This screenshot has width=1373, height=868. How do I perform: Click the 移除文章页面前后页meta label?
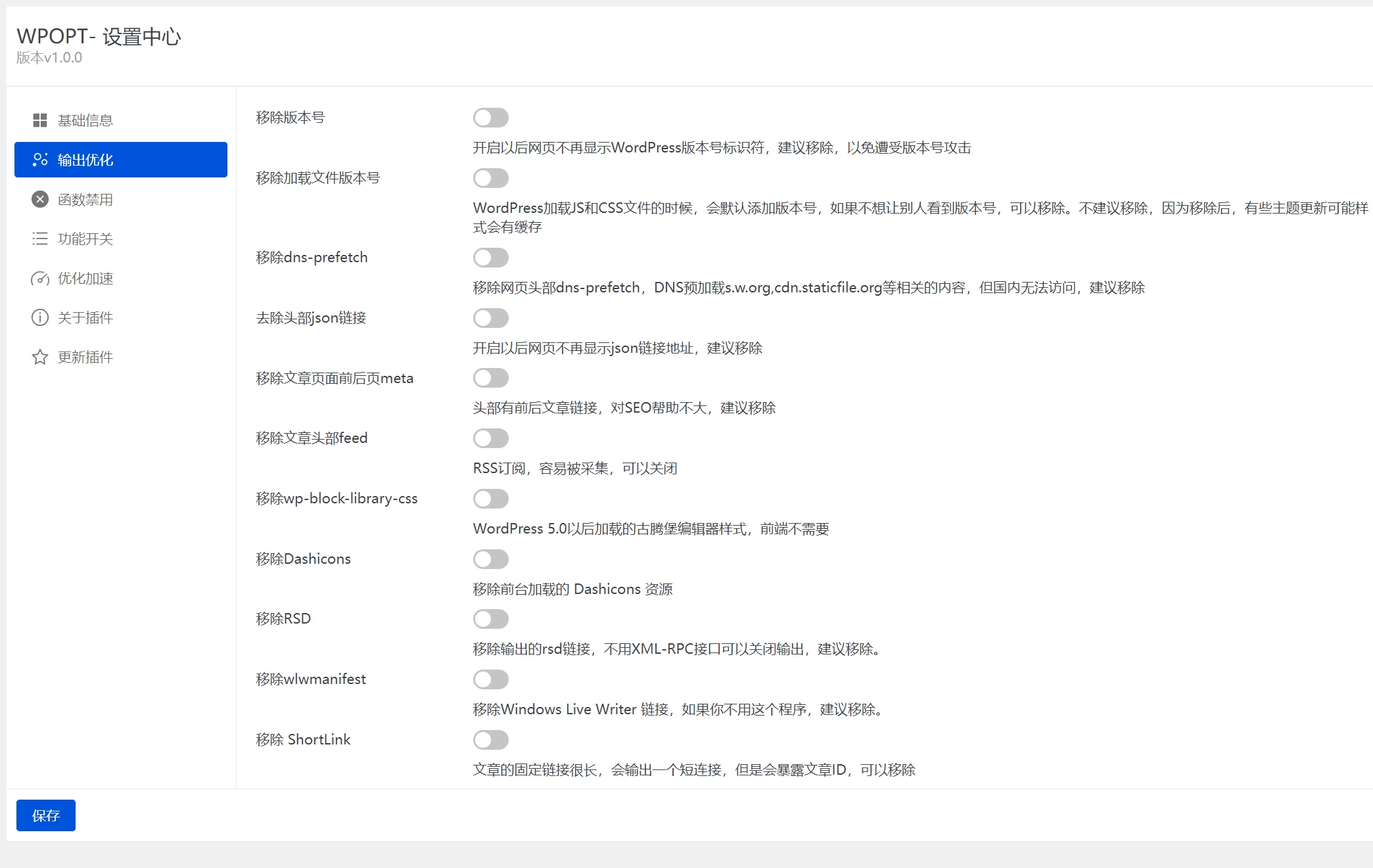point(335,378)
